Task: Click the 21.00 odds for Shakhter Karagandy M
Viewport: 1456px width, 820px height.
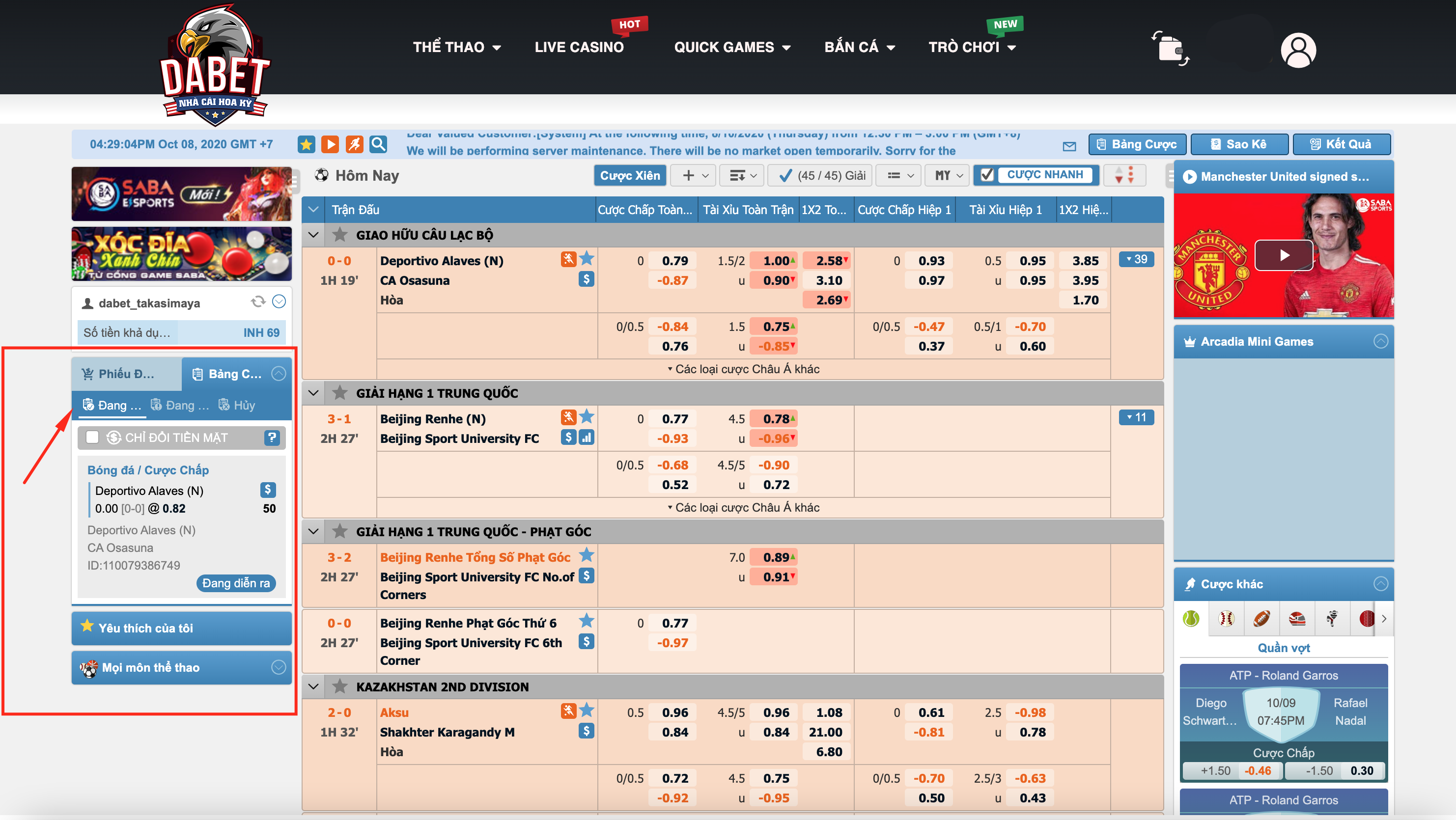Action: tap(825, 732)
